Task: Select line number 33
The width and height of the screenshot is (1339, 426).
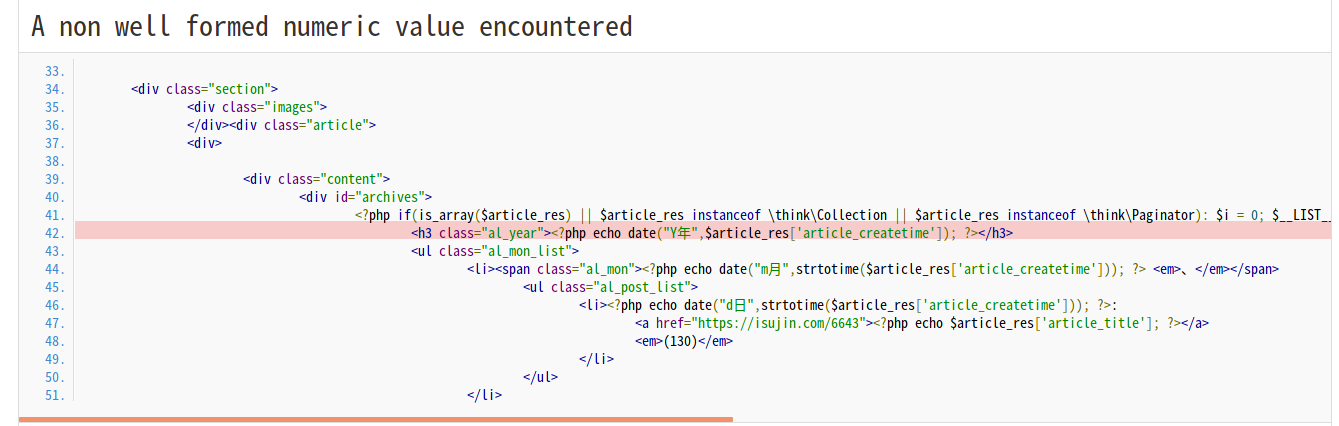Action: [55, 71]
